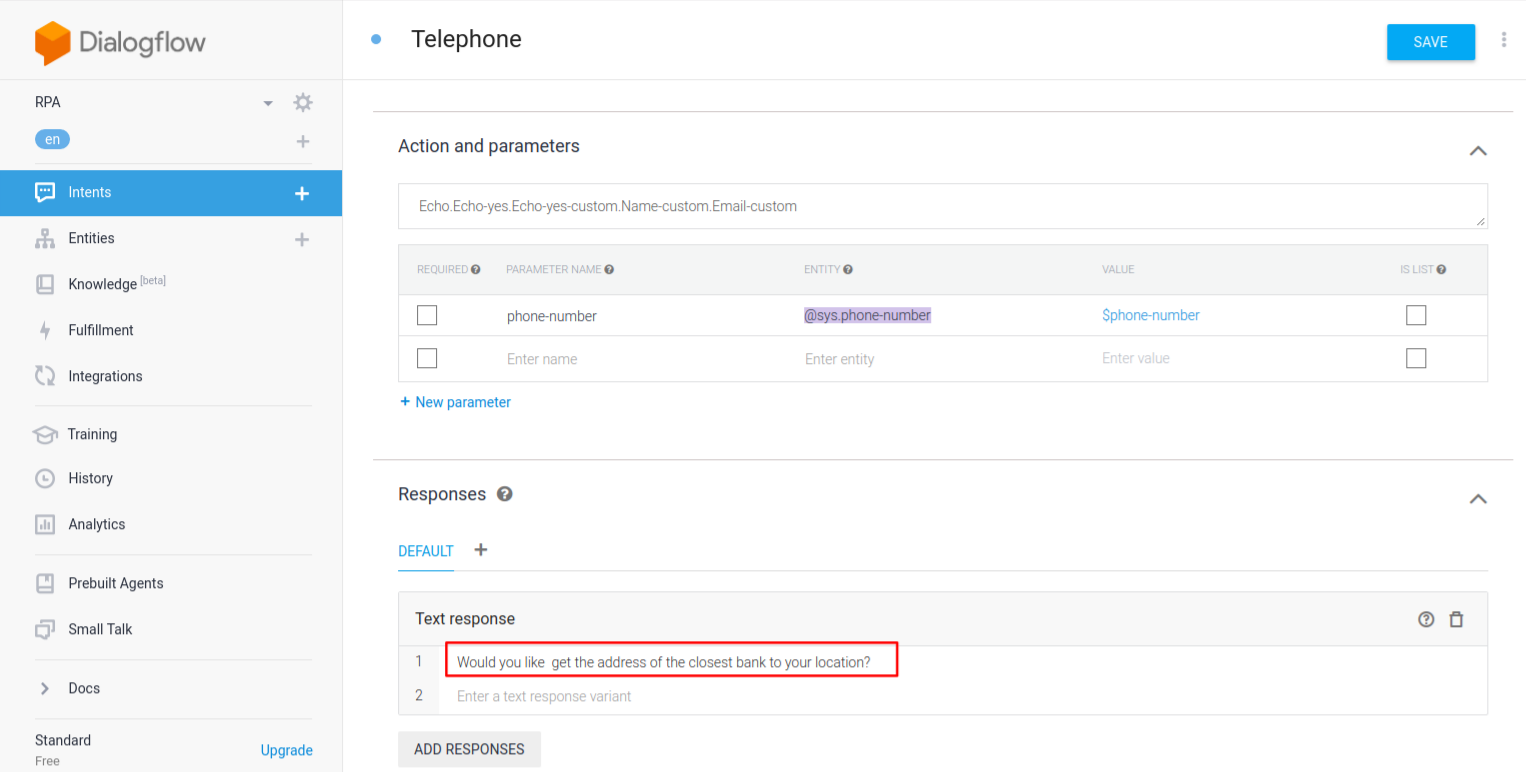Open Text response help icon
Image resolution: width=1526 pixels, height=772 pixels.
1426,619
